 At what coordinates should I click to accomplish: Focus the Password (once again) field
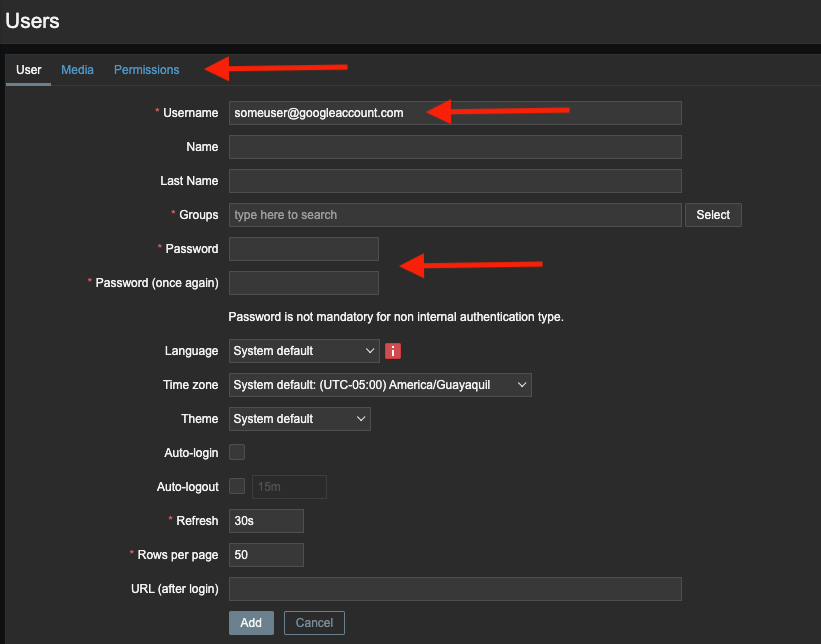click(304, 283)
